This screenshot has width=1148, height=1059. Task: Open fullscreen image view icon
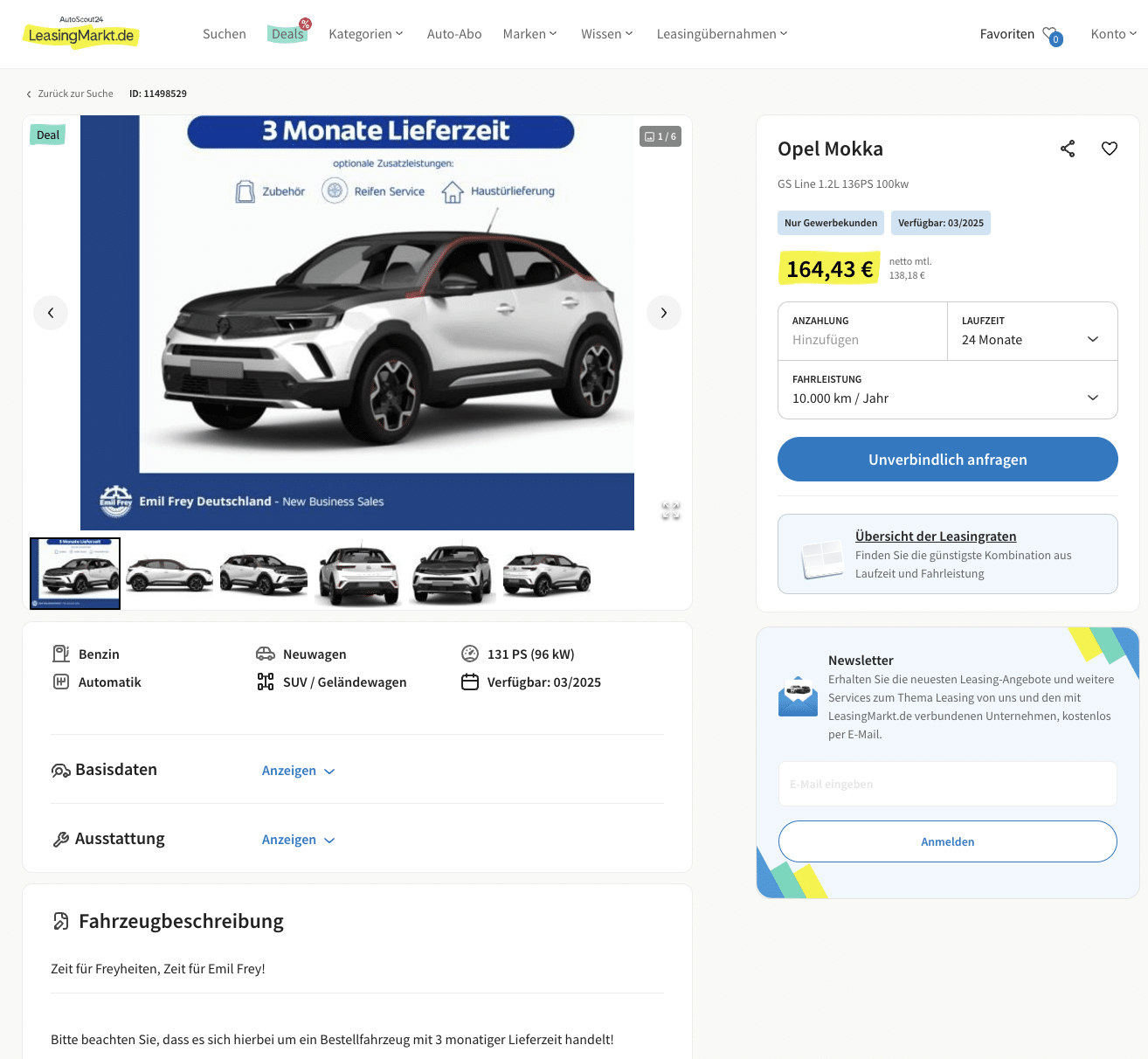(671, 511)
